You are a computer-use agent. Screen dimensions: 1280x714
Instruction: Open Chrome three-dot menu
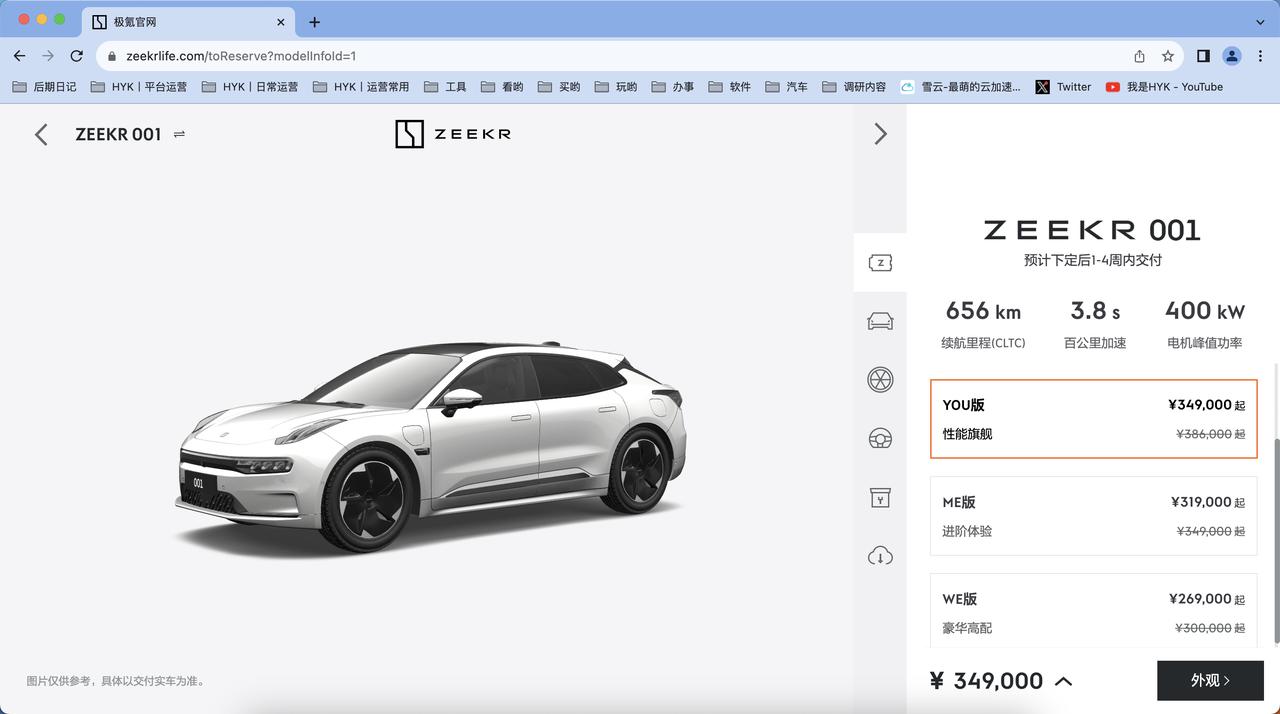(1260, 56)
